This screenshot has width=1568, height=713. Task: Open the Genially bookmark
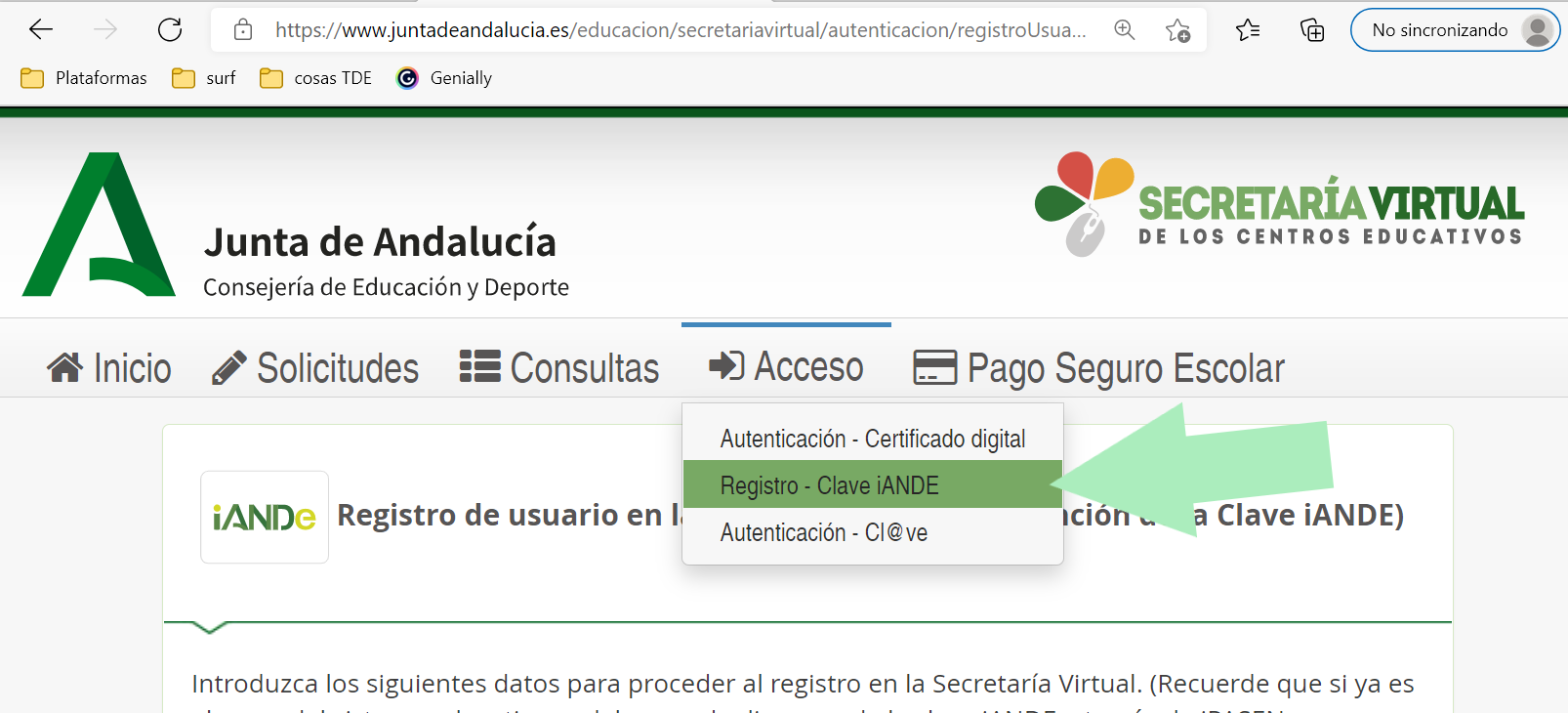444,78
